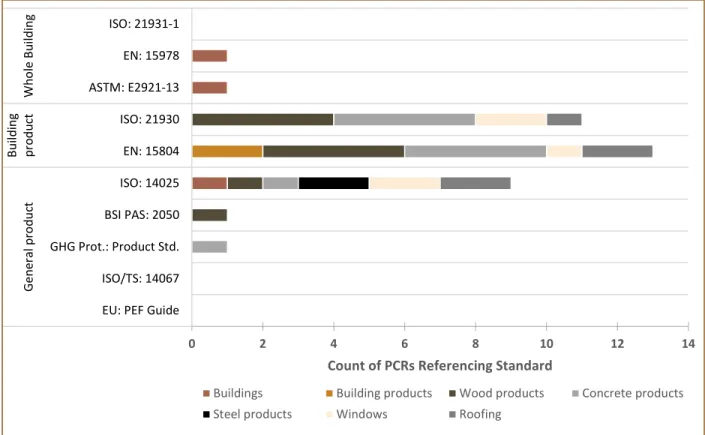Click the 'Building product' group label
Image resolution: width=705 pixels, height=435 pixels.
[21, 135]
